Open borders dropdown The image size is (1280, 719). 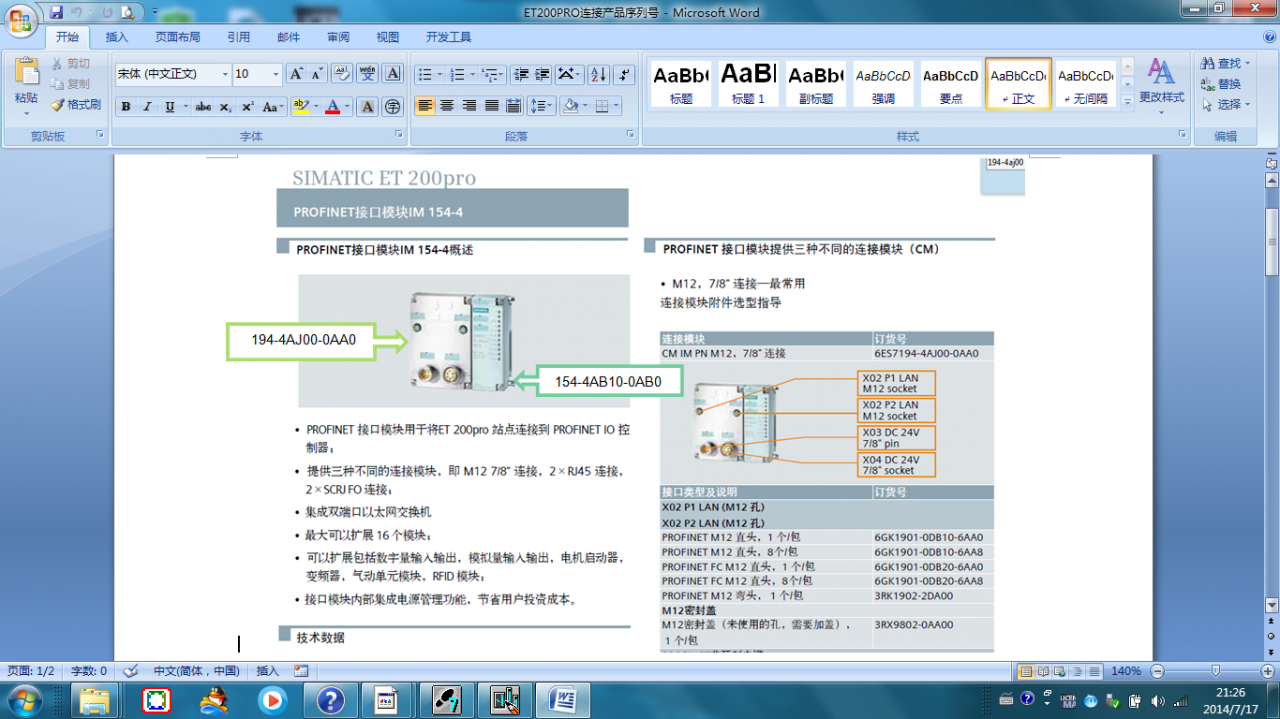tap(605, 106)
